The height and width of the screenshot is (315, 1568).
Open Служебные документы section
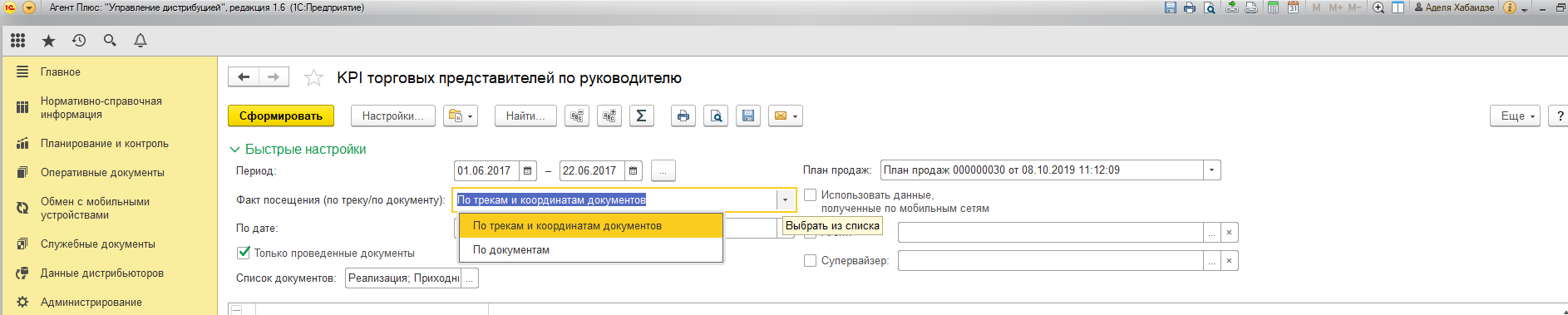coord(108,244)
